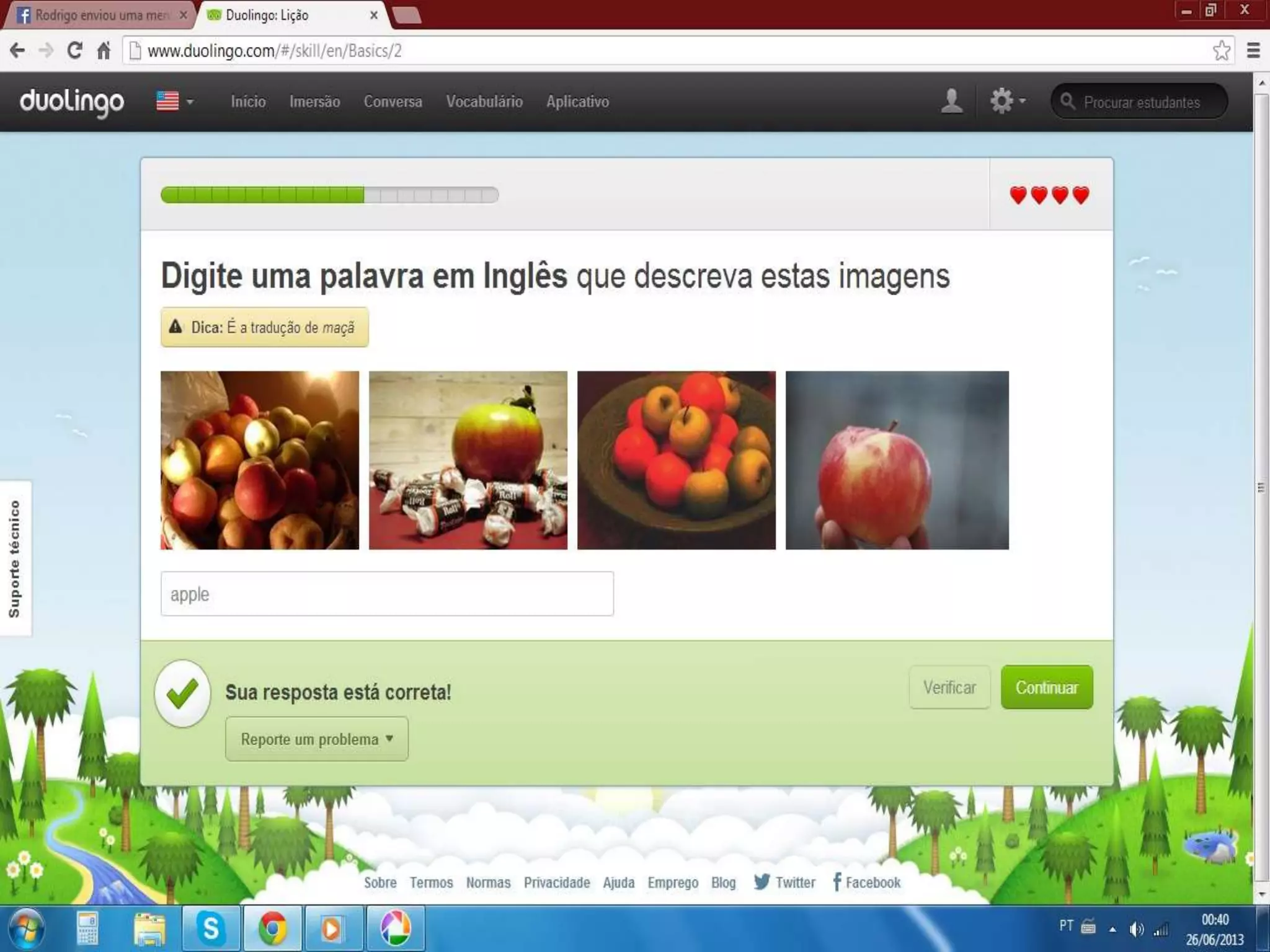This screenshot has height=952, width=1270.
Task: Click the lesson progress bar
Action: (329, 195)
